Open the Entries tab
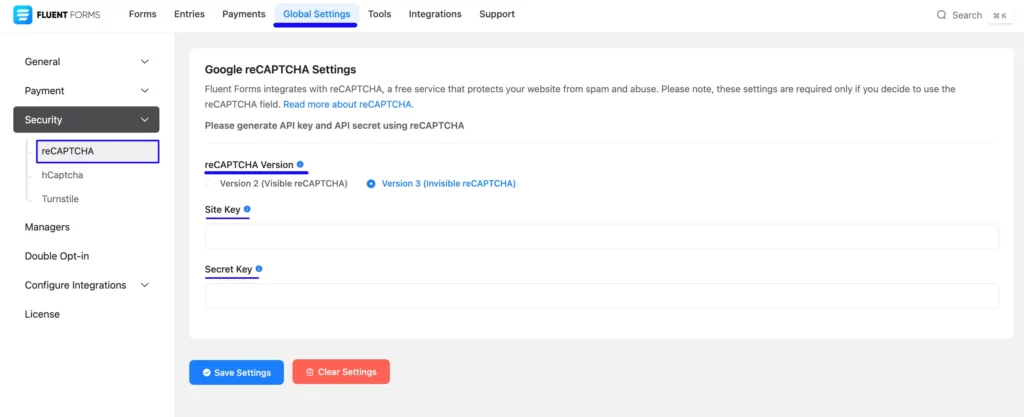Image resolution: width=1024 pixels, height=417 pixels. pos(188,14)
